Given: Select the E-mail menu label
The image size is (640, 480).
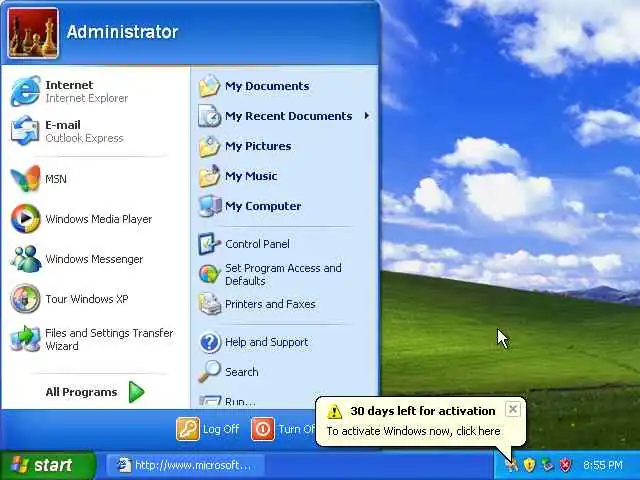Looking at the screenshot, I should pyautogui.click(x=63, y=125).
